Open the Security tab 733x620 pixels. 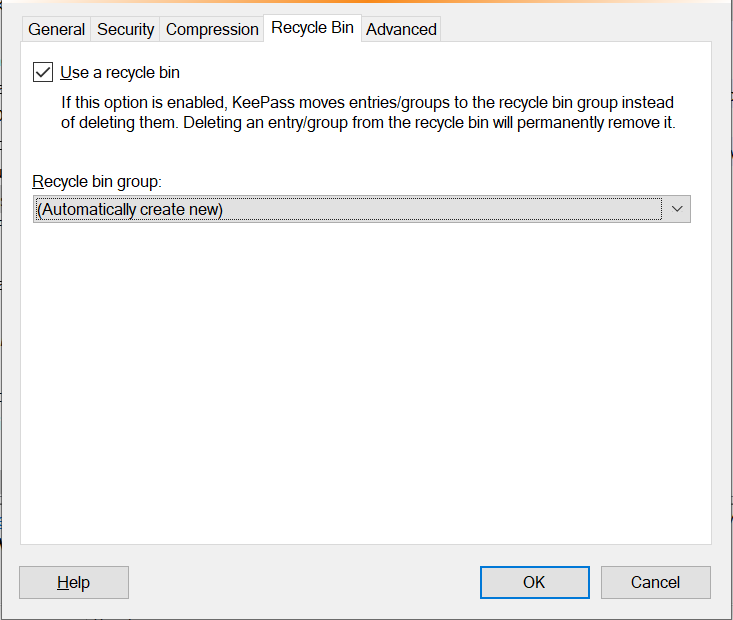(x=125, y=29)
